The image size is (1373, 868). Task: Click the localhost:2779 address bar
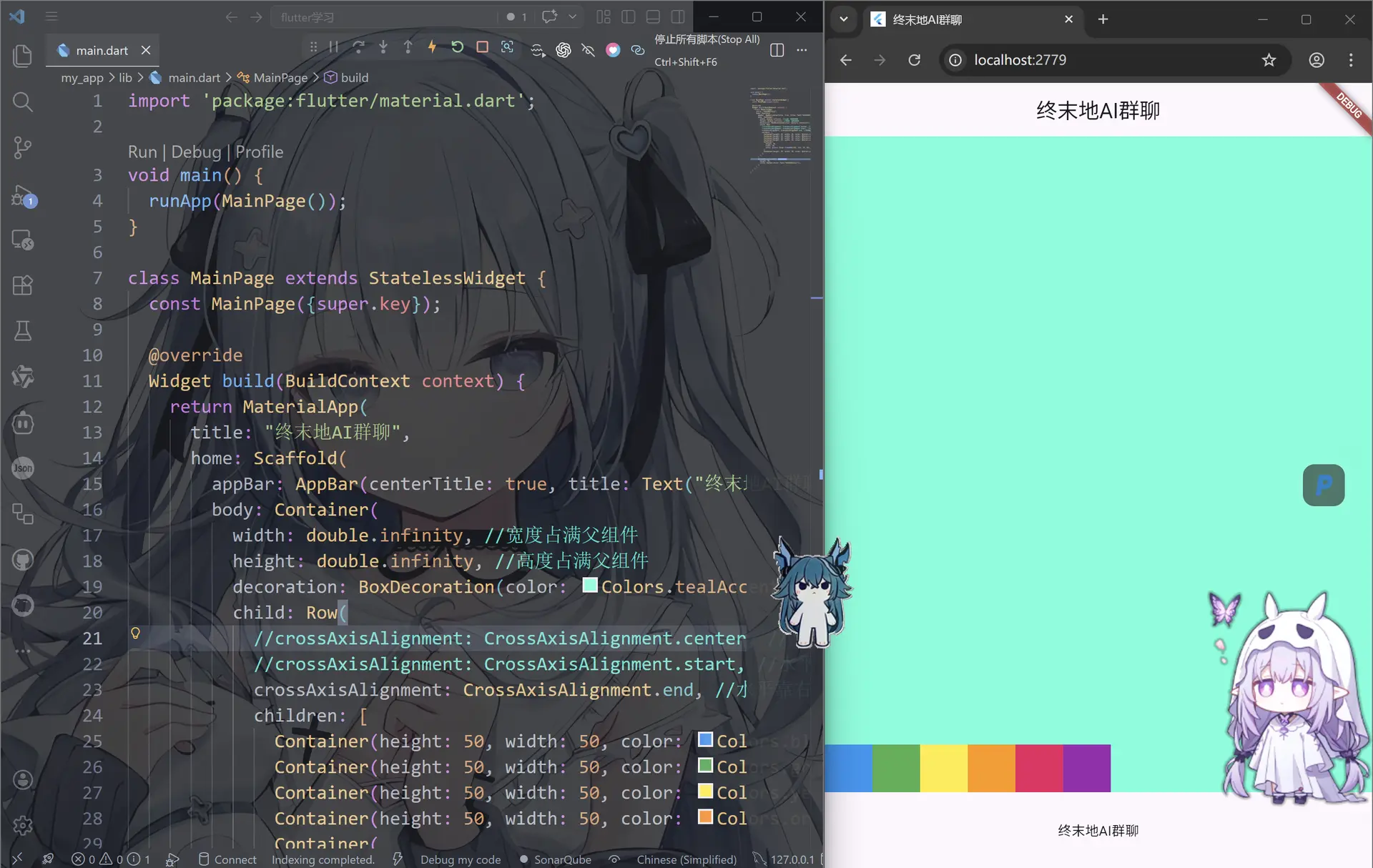coord(1114,60)
